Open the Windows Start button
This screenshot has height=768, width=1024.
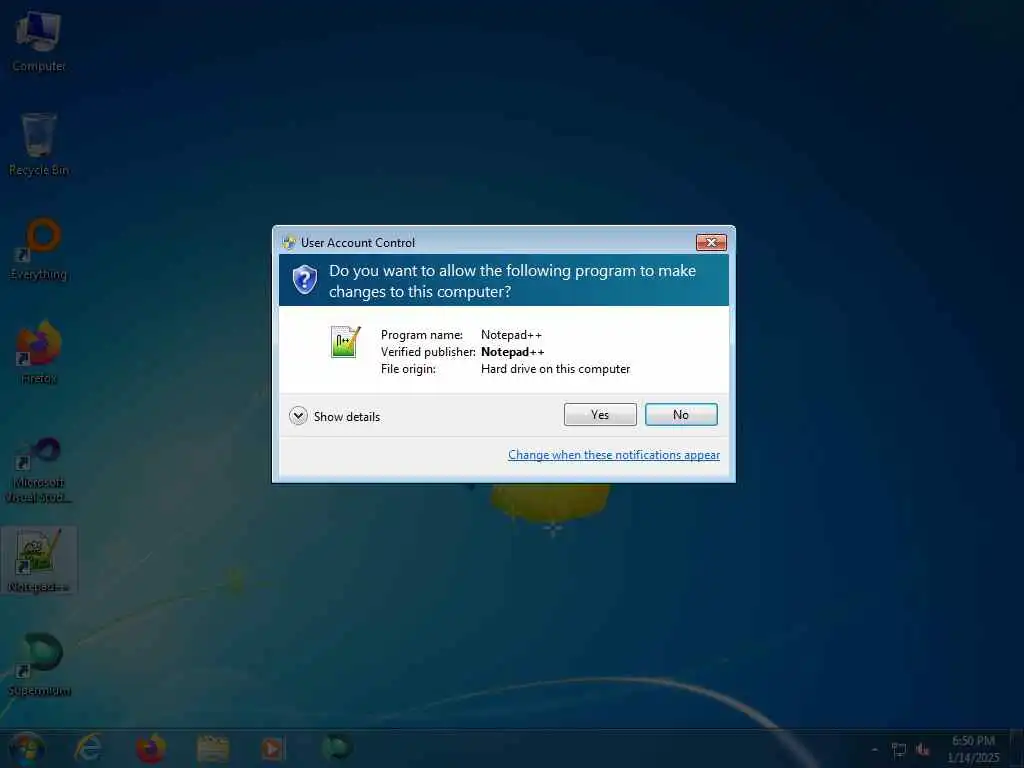(26, 748)
